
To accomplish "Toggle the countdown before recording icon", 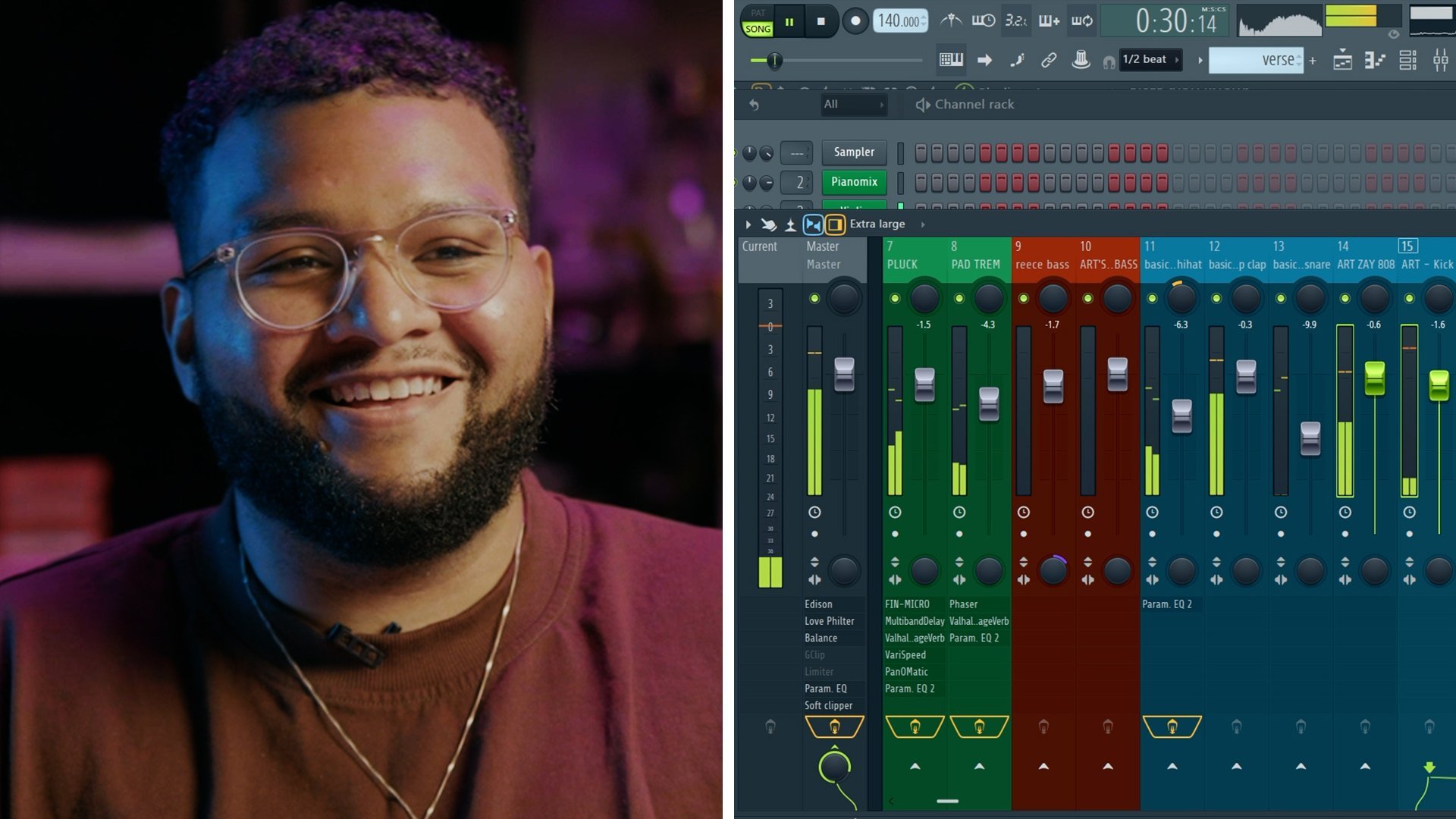I will [x=1016, y=20].
